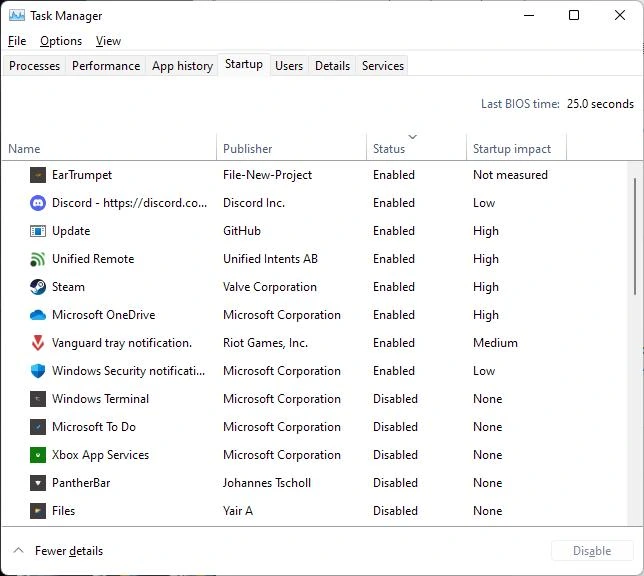644x576 pixels.
Task: Select the Discord startup entry name
Action: 129,203
